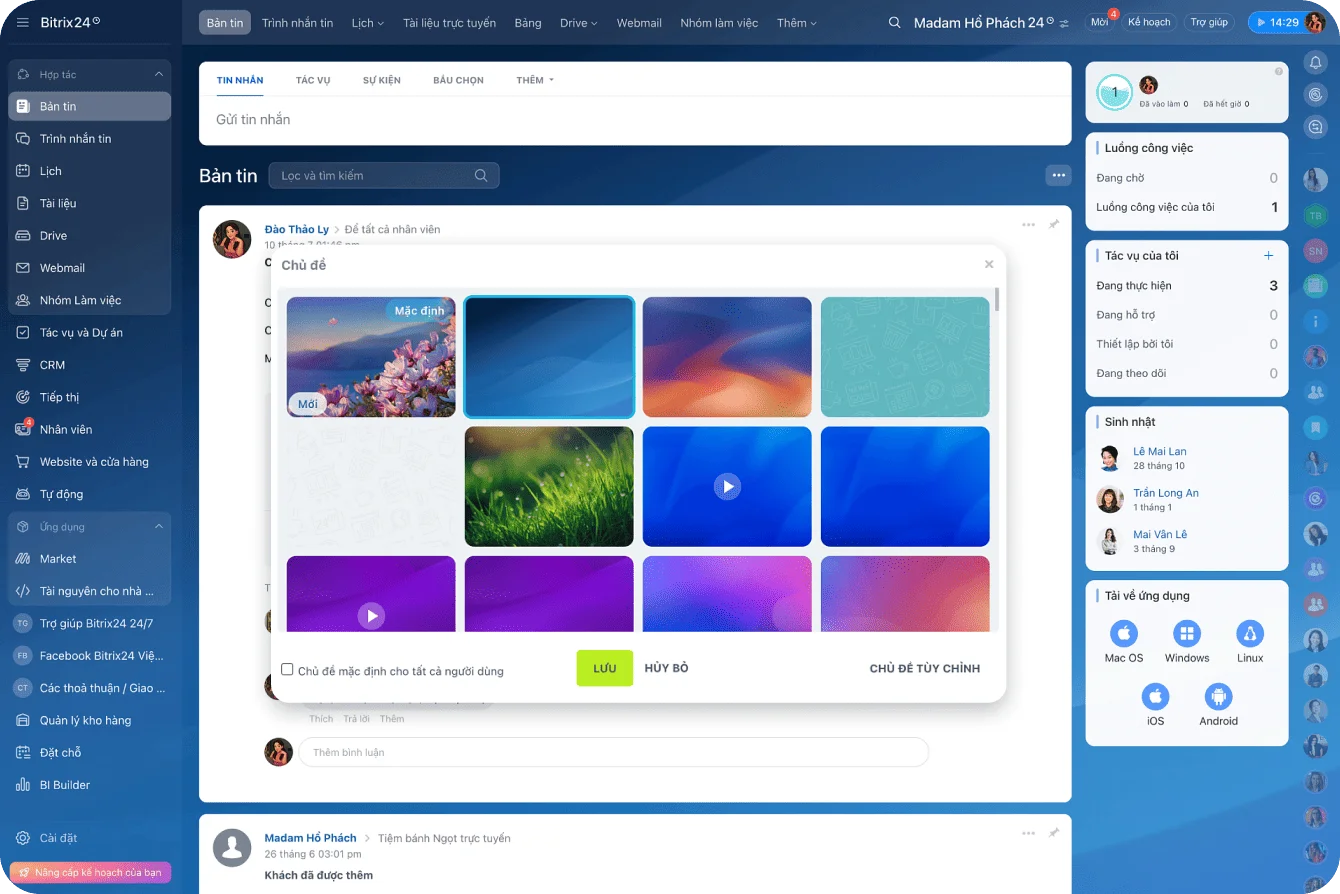Enable default theme for all users checkbox

coord(288,670)
